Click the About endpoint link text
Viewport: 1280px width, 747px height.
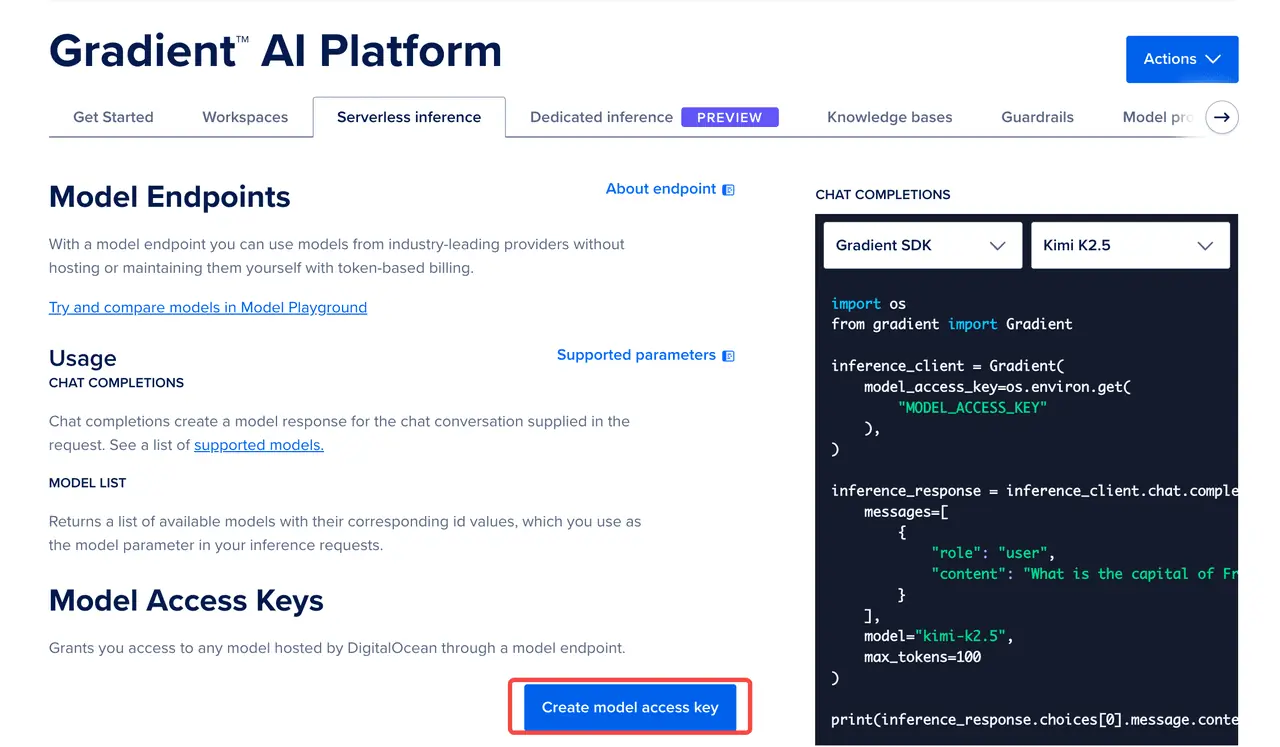[660, 189]
